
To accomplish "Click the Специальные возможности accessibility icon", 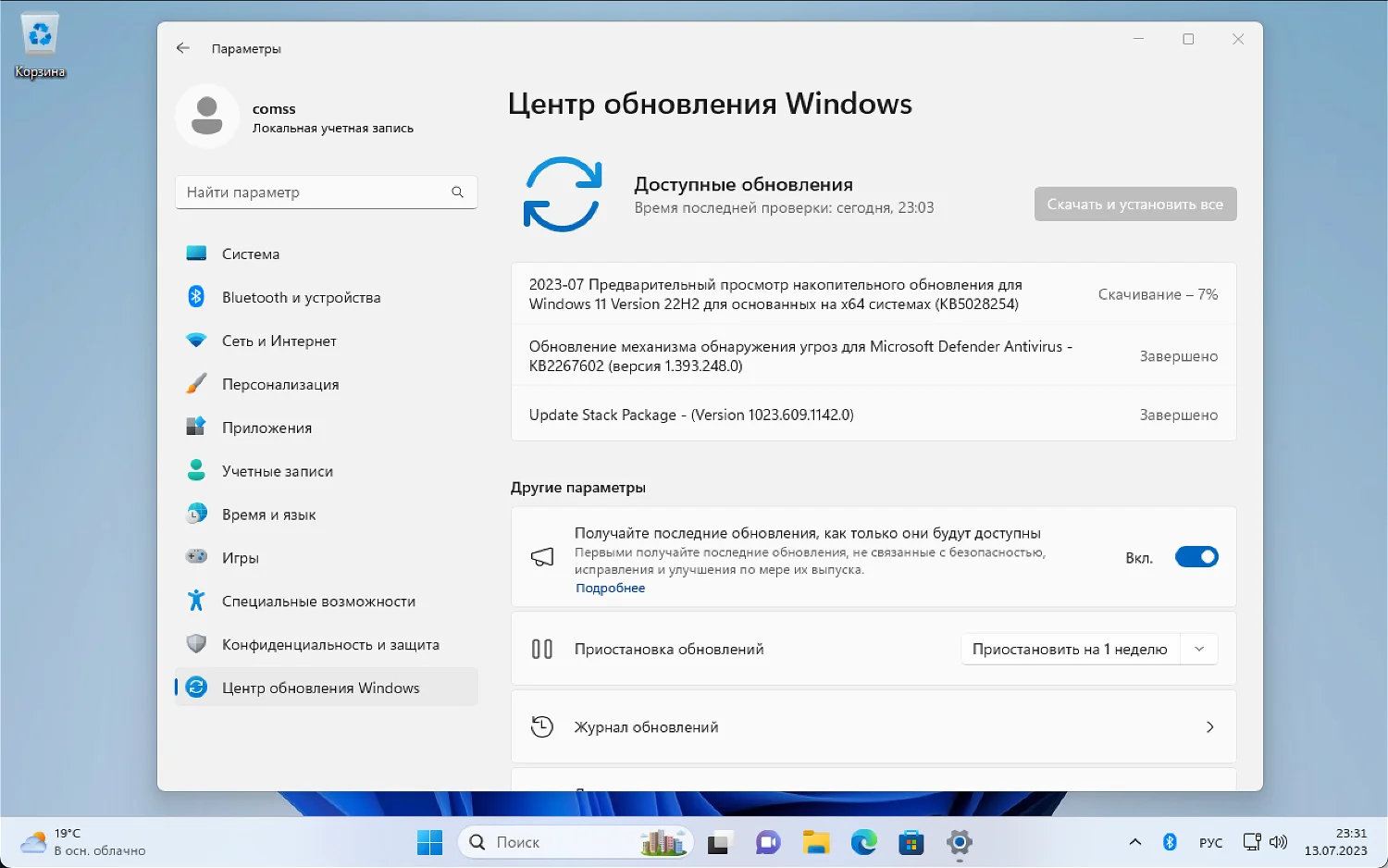I will [196, 601].
